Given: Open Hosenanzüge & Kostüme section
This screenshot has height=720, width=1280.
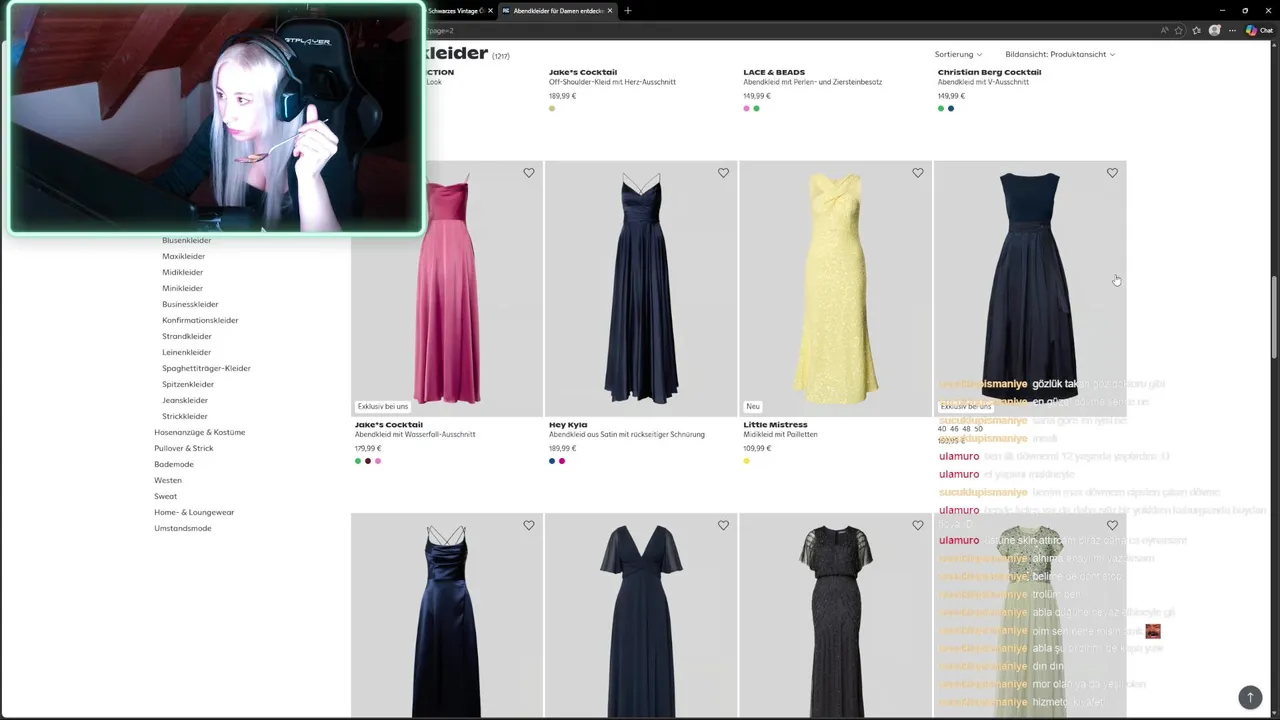Looking at the screenshot, I should 199,432.
